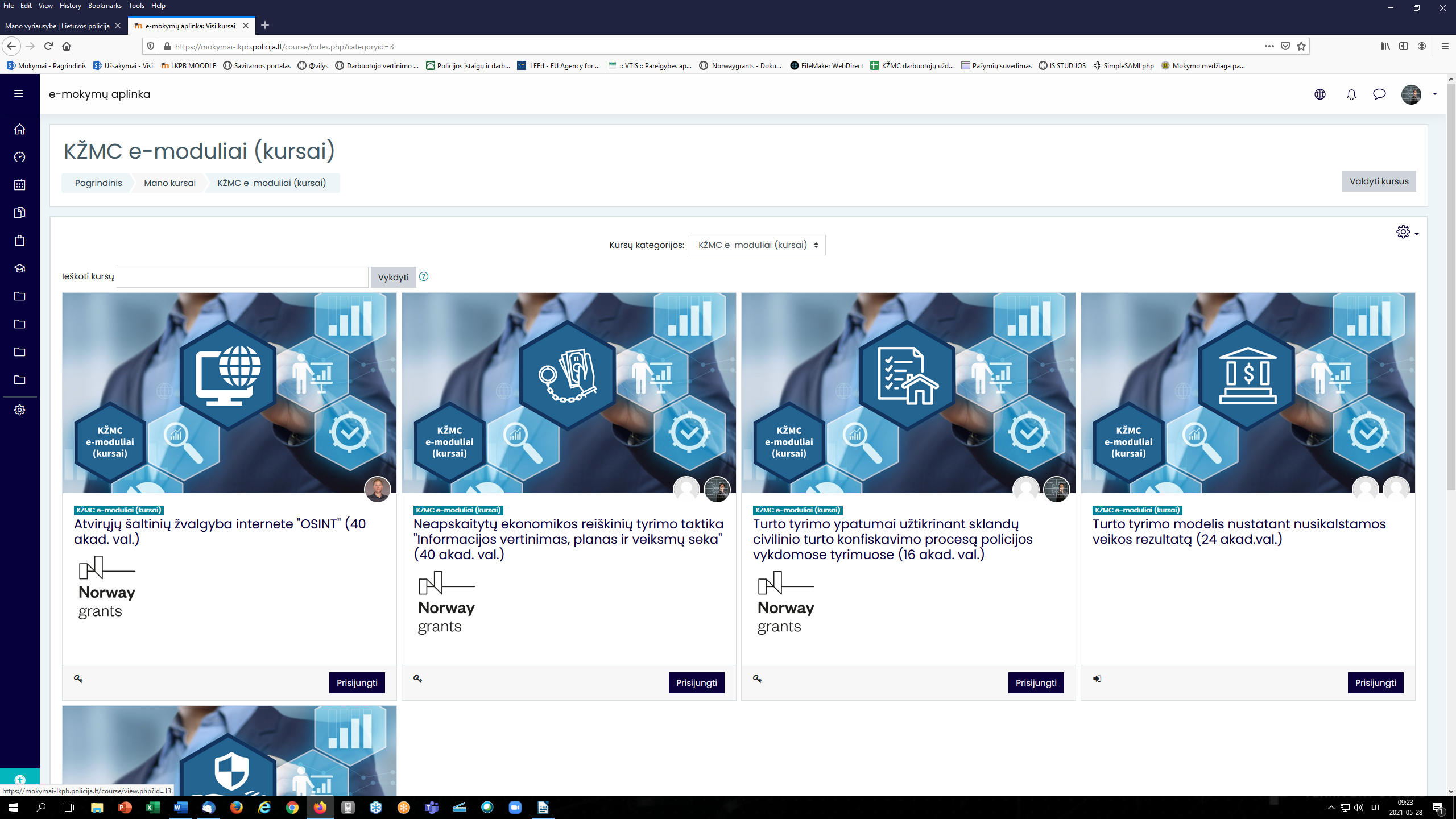Screen dimensions: 1456x819
Task: Open Windows Start menu
Action: 14,807
